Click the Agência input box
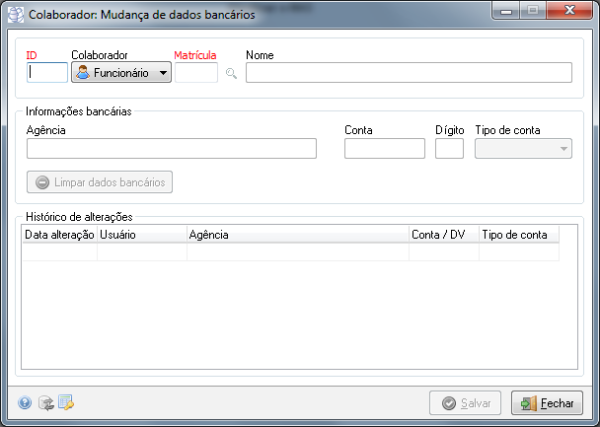The image size is (600, 427). (x=171, y=149)
